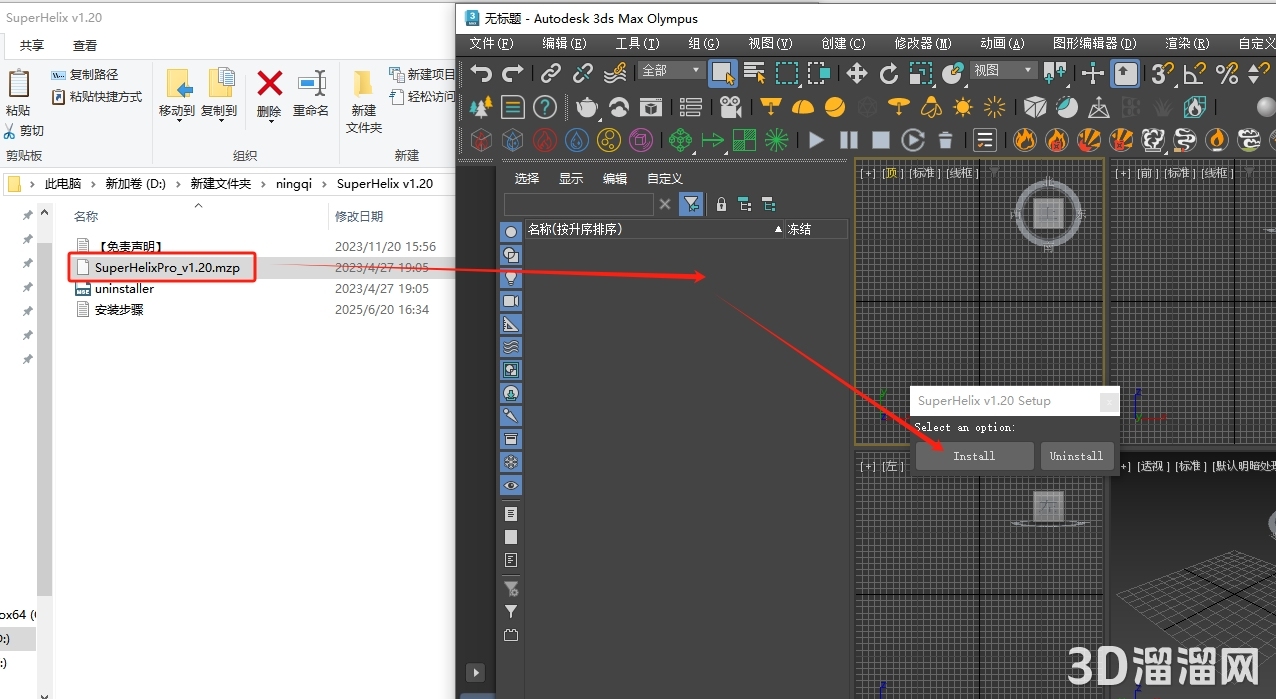Screen dimensions: 1276x699
Task: Toggle Display Lights bulb filter
Action: click(511, 278)
